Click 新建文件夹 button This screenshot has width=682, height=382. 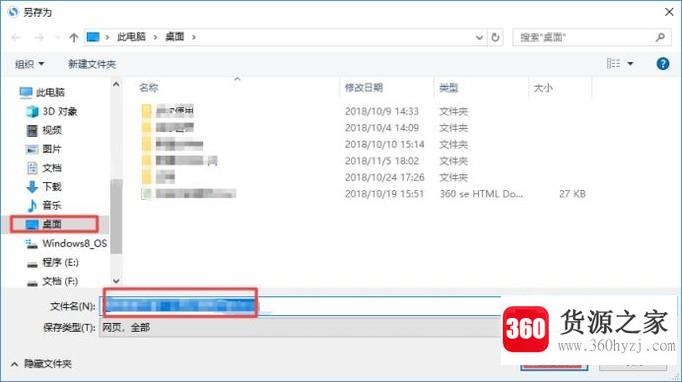(92, 64)
